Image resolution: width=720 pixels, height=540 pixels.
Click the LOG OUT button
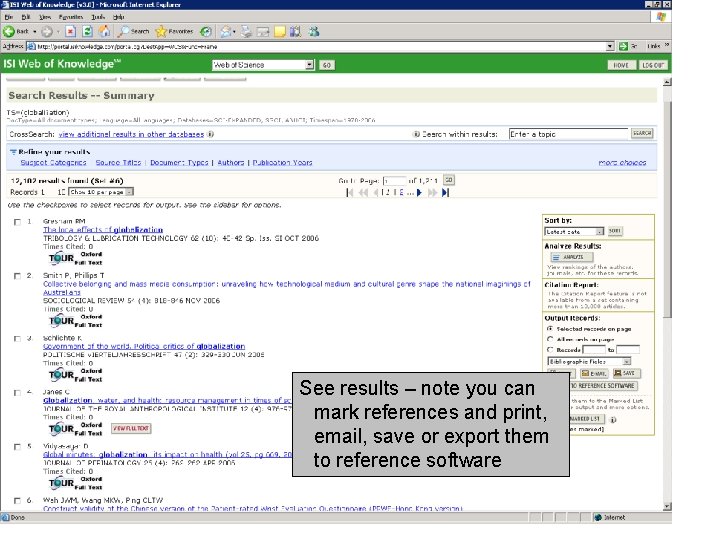(652, 65)
